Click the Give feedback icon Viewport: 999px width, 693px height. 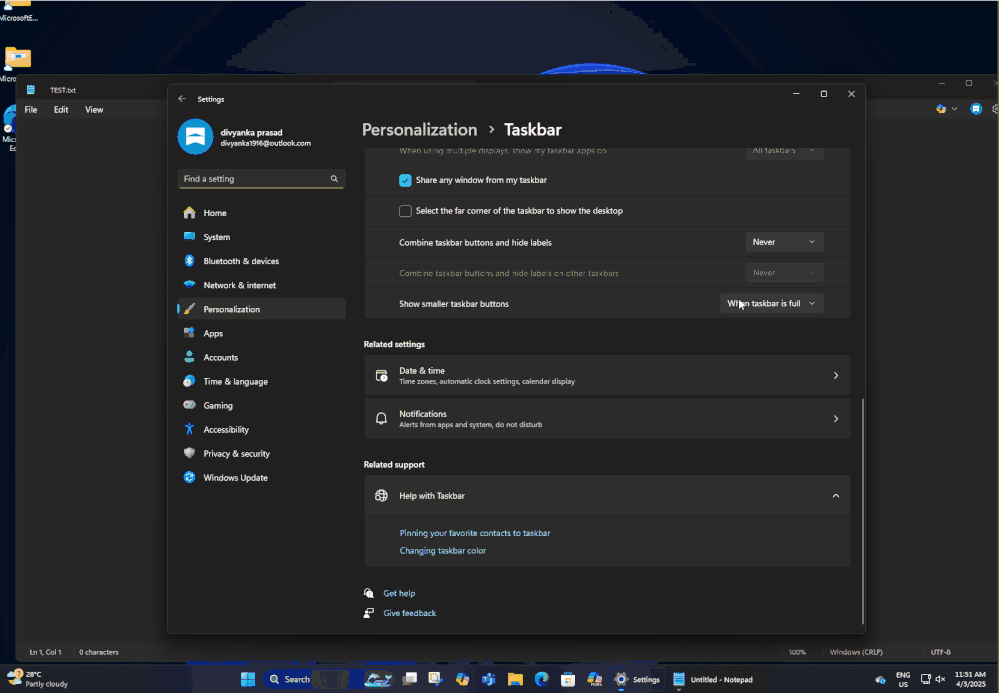pyautogui.click(x=369, y=613)
